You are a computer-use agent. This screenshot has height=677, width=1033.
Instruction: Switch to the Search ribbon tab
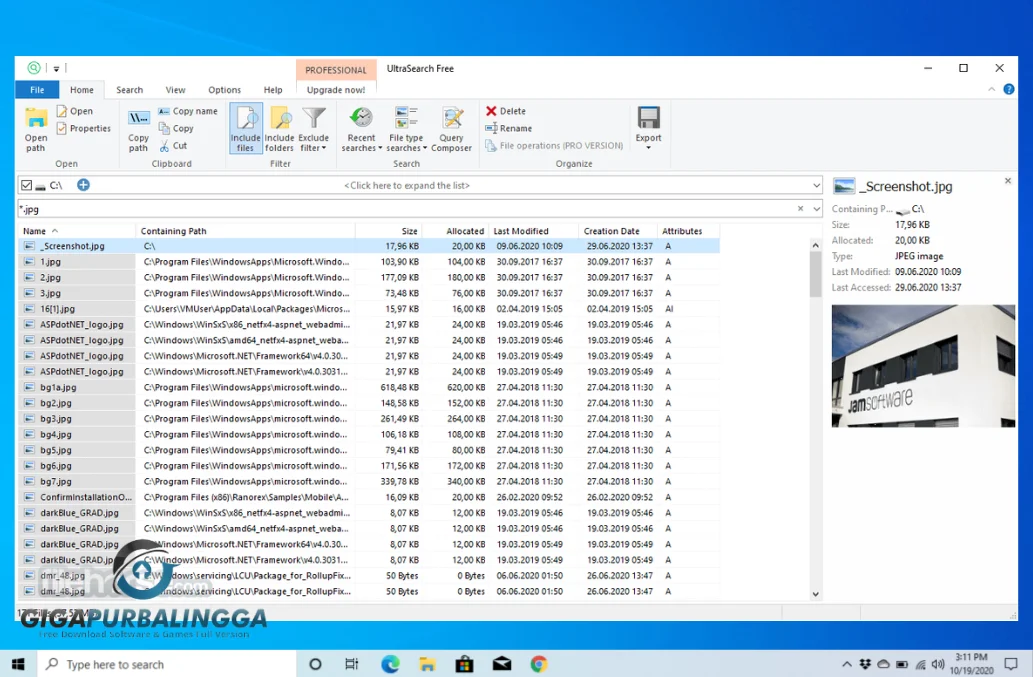[130, 90]
